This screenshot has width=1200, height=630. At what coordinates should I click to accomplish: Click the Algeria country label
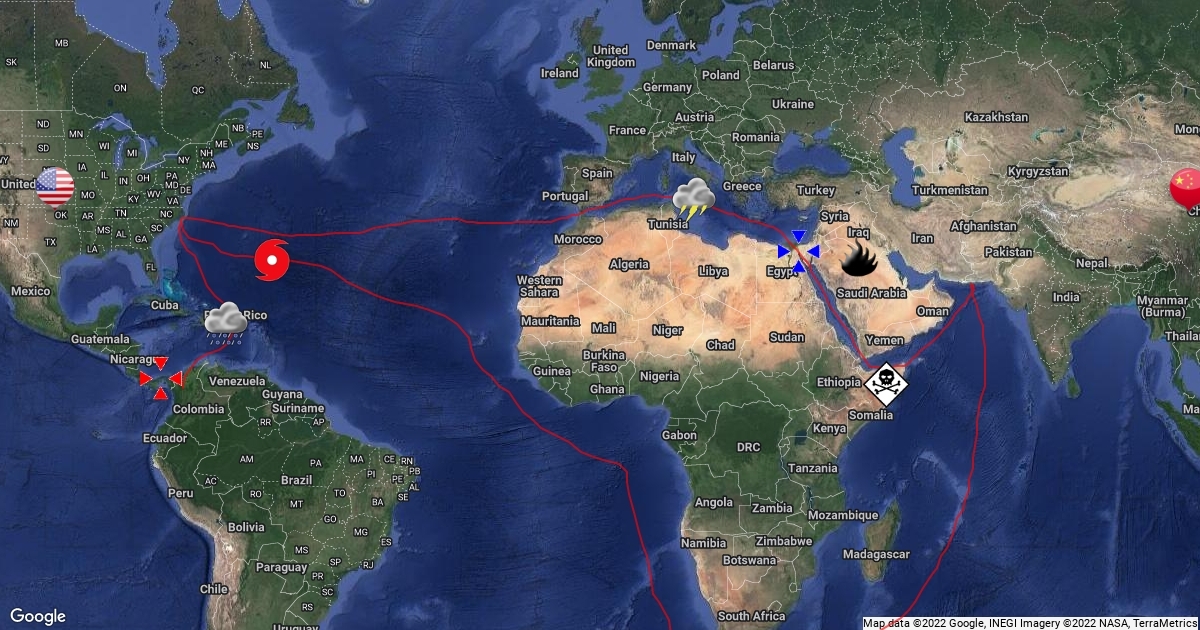click(x=630, y=265)
